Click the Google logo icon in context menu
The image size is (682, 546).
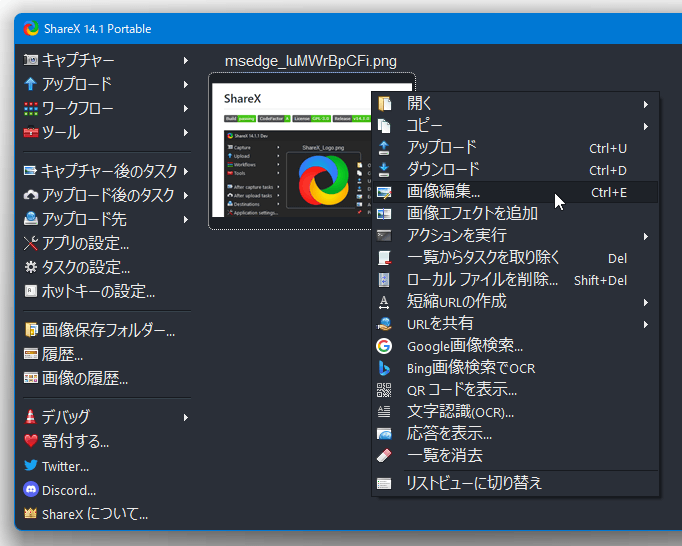384,346
